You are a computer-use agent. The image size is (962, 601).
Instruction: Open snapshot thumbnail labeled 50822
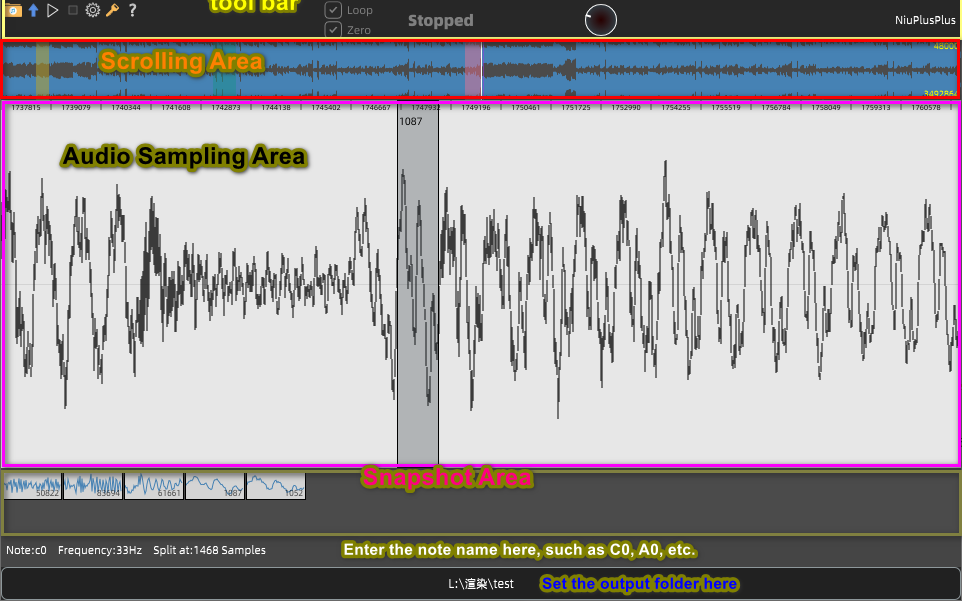[x=33, y=486]
